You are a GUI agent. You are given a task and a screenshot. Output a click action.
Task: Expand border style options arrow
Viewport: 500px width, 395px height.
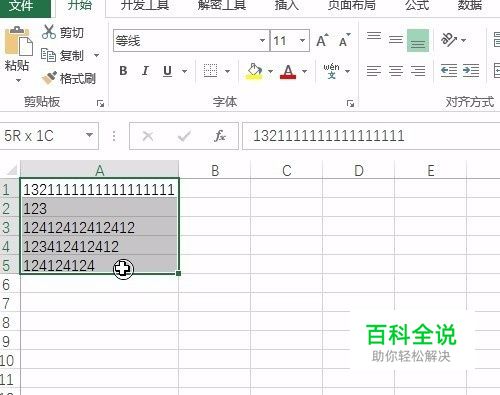point(227,71)
